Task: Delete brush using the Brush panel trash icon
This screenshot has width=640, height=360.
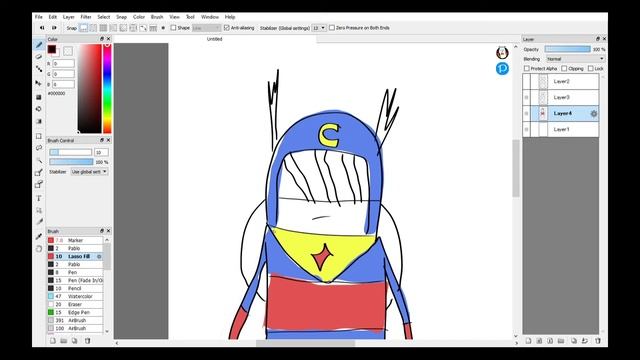Action: pyautogui.click(x=87, y=341)
